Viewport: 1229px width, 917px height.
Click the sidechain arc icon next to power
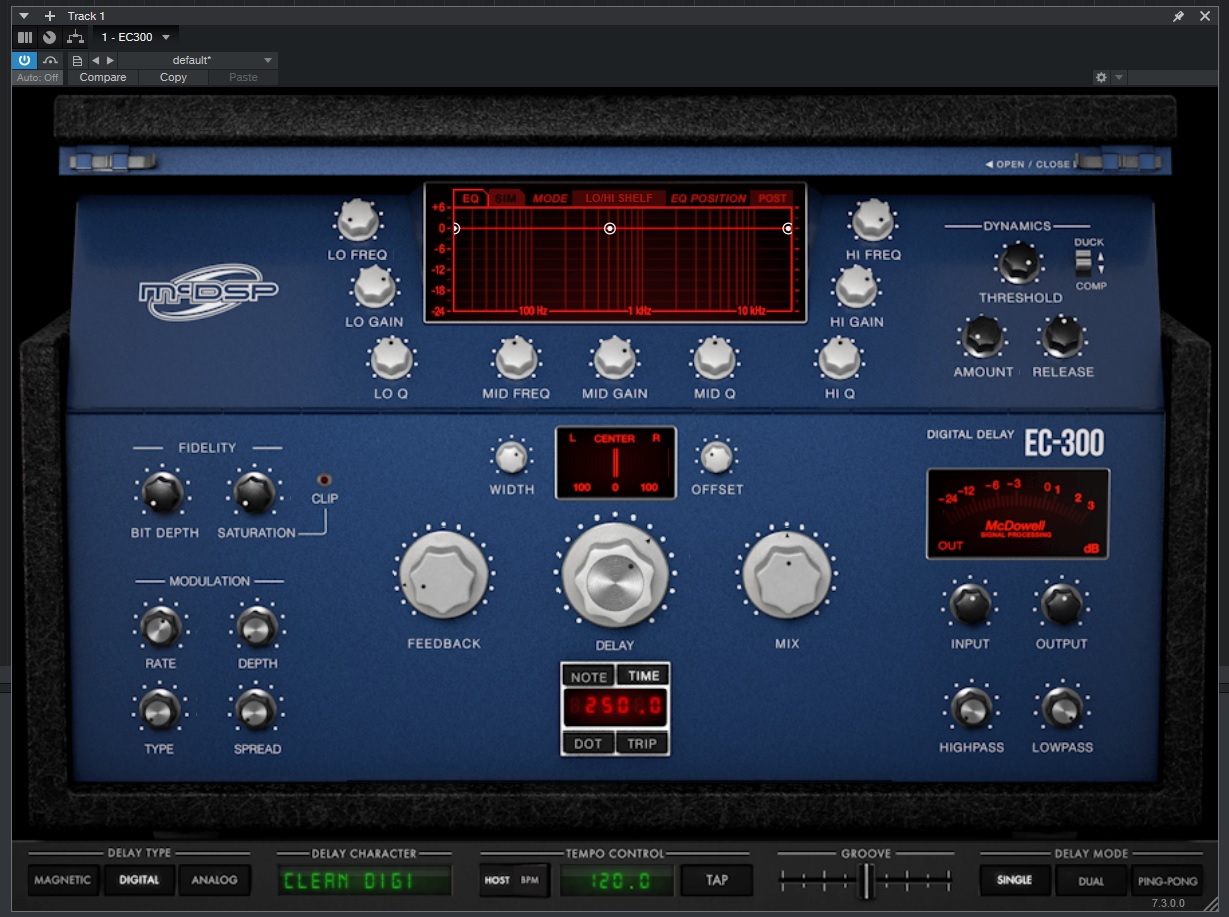pyautogui.click(x=50, y=60)
